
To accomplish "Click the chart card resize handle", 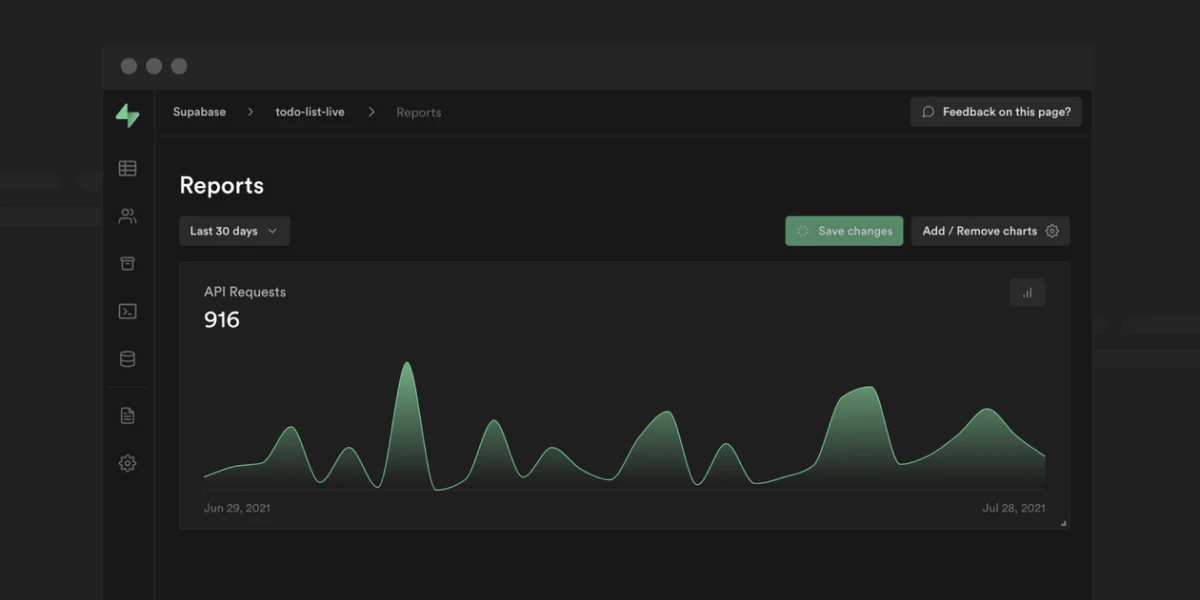I will (1063, 523).
